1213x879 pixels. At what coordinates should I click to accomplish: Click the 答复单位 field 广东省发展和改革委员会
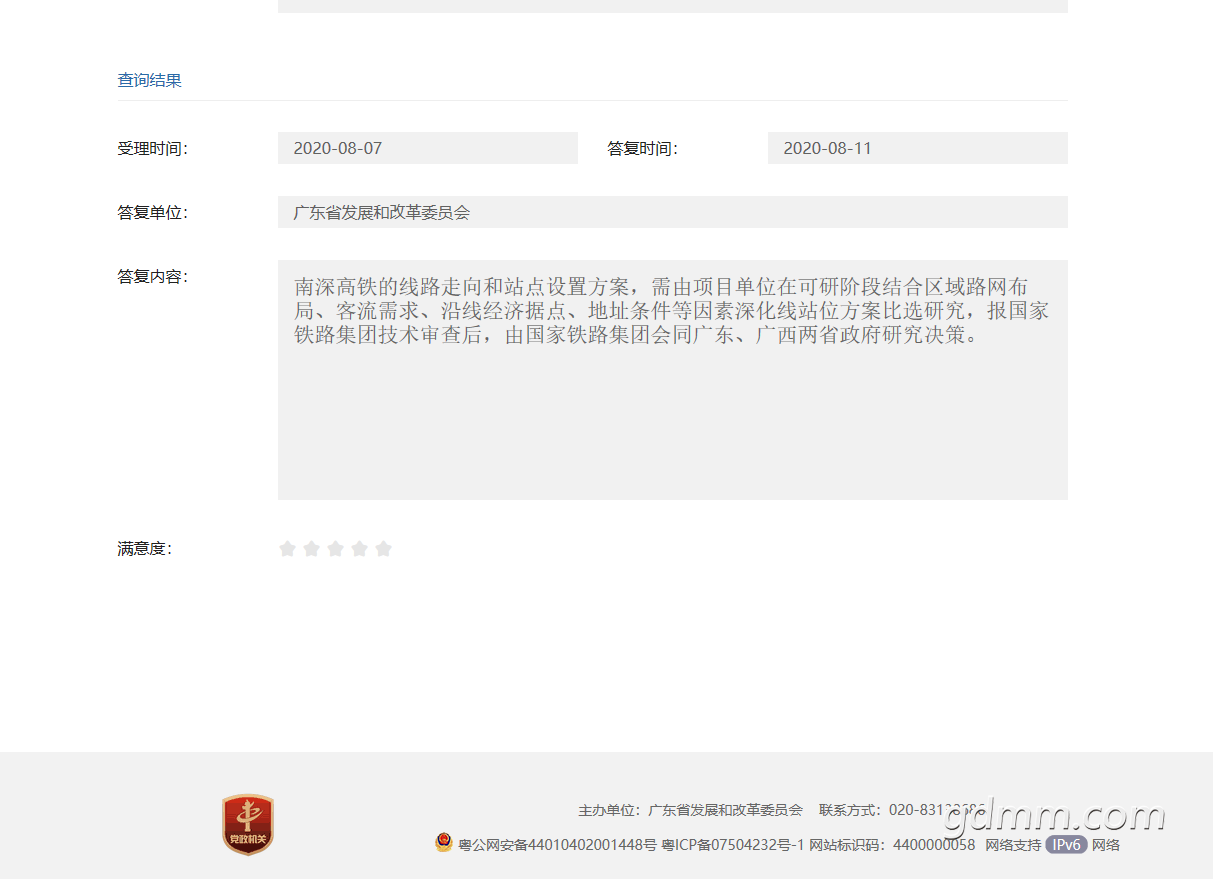click(673, 212)
